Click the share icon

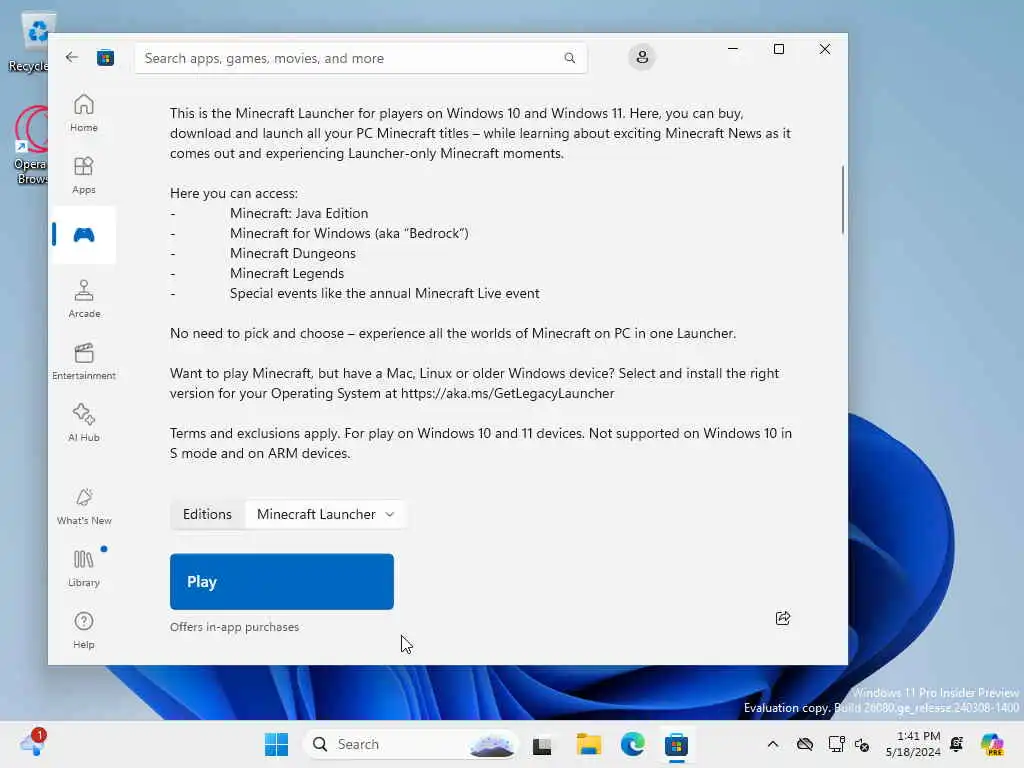[x=782, y=618]
